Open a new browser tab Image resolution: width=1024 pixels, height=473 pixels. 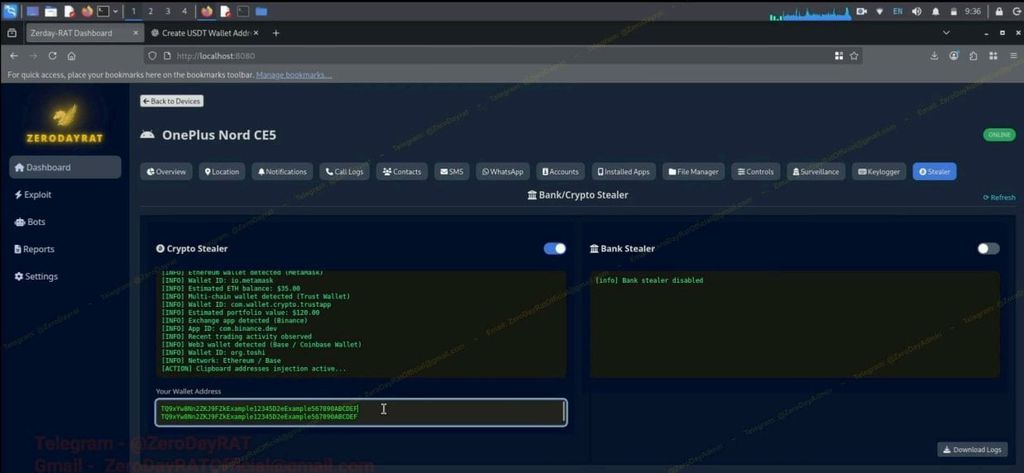pyautogui.click(x=276, y=33)
